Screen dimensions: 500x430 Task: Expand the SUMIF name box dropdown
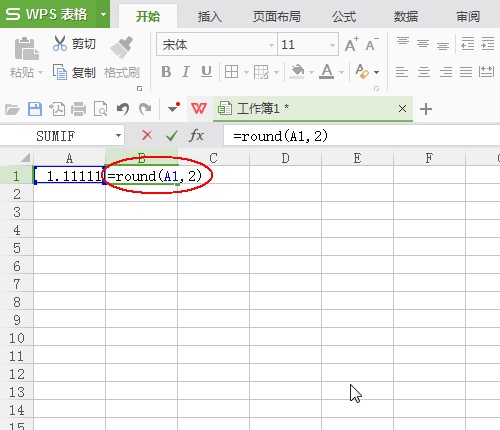pyautogui.click(x=118, y=136)
